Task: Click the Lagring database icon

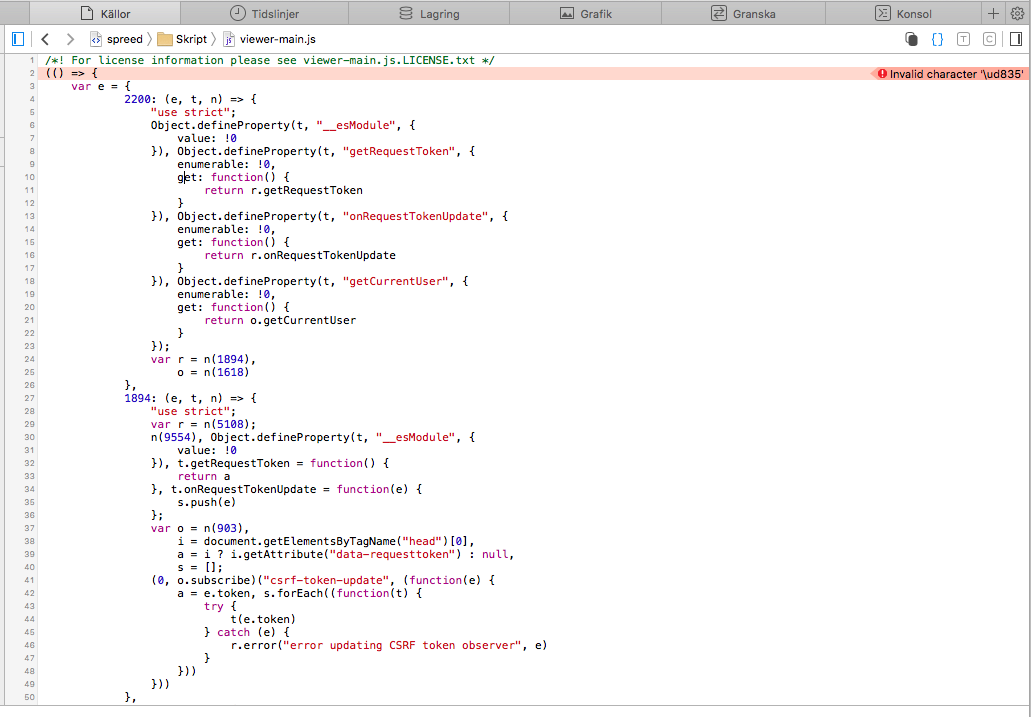Action: click(x=406, y=13)
